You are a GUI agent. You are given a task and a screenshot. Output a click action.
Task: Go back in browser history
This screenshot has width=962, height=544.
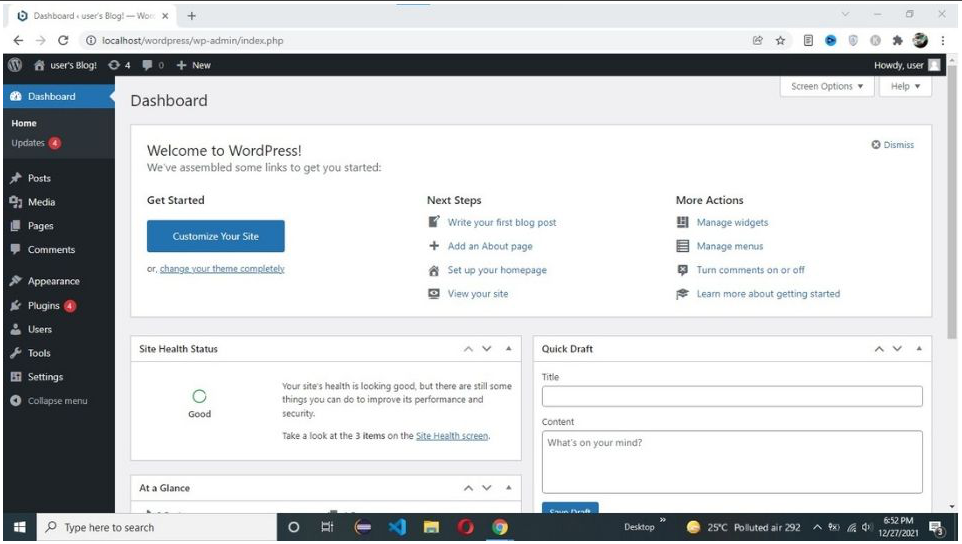(18, 40)
